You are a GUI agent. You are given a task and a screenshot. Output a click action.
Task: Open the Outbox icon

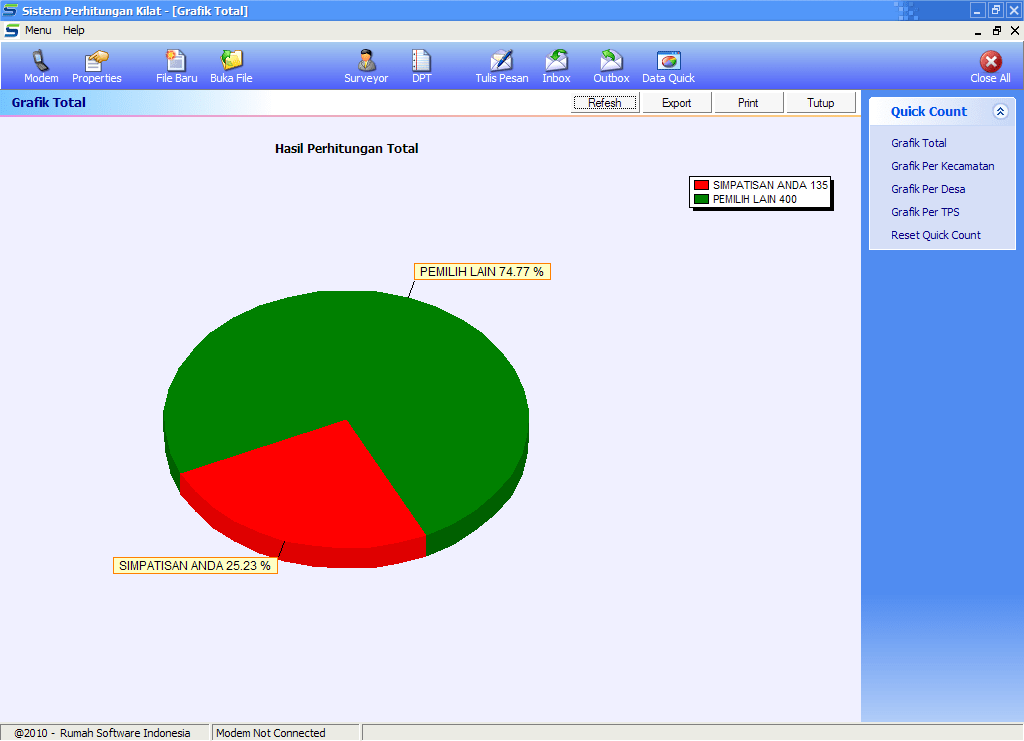click(611, 62)
